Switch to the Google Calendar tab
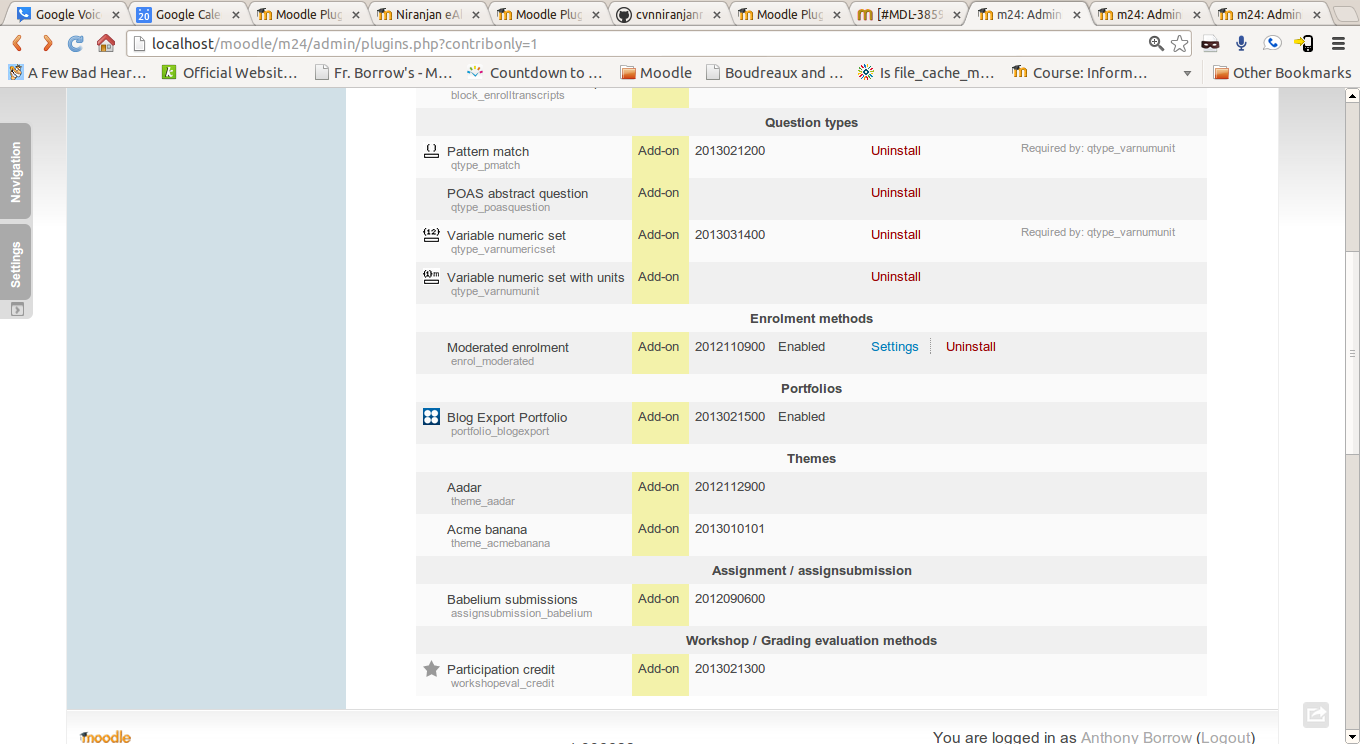The height and width of the screenshot is (744, 1360). click(x=186, y=14)
